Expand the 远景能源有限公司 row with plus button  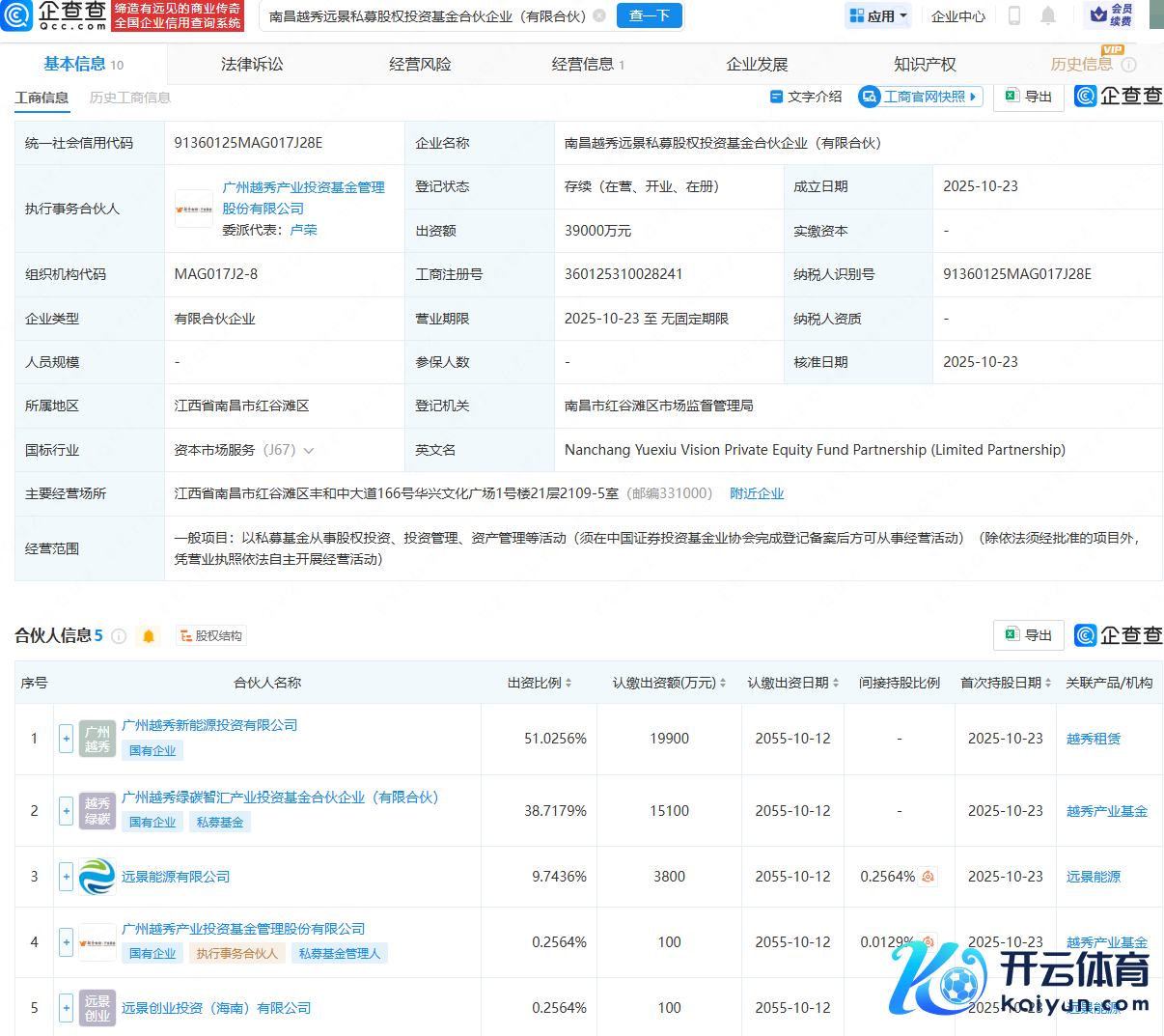(x=66, y=877)
